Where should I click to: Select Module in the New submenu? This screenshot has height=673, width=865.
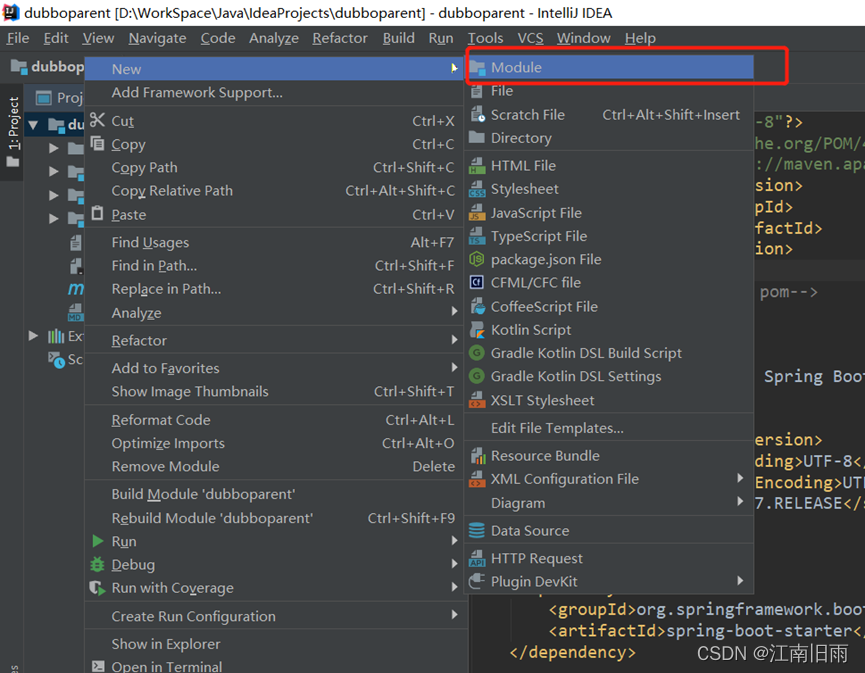[x=610, y=67]
